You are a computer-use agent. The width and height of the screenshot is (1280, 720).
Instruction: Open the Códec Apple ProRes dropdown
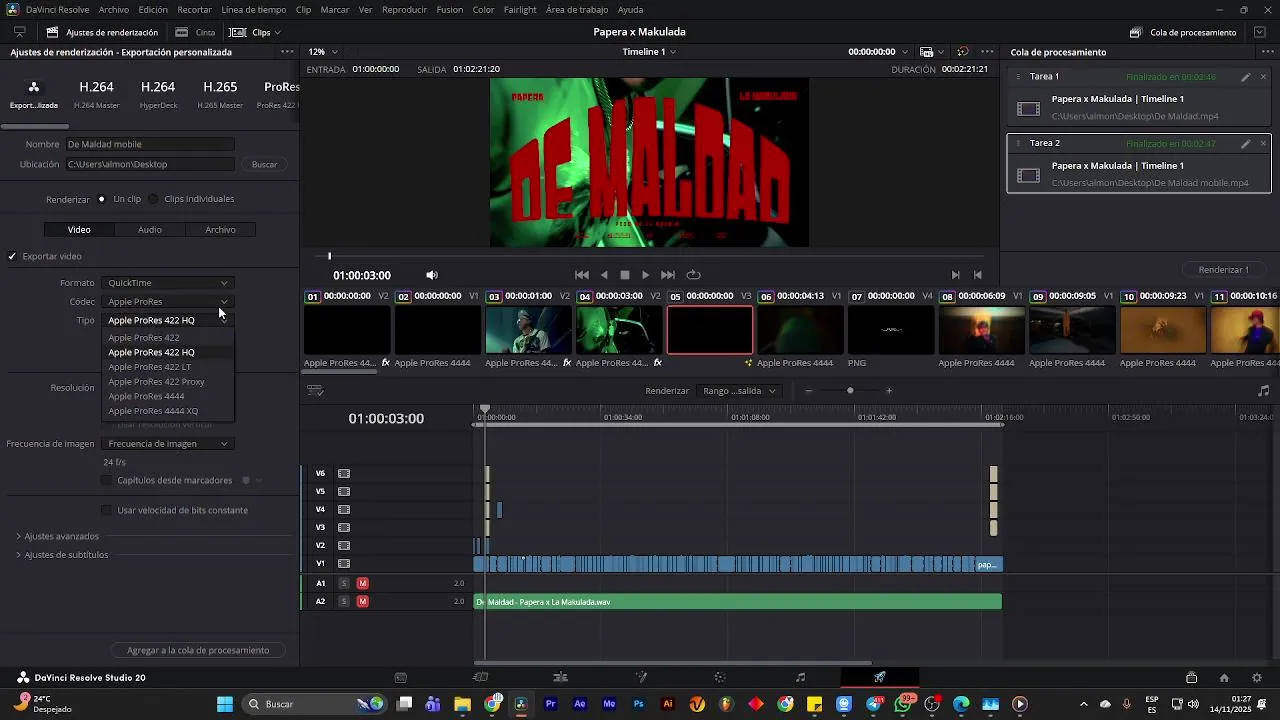pyautogui.click(x=168, y=301)
